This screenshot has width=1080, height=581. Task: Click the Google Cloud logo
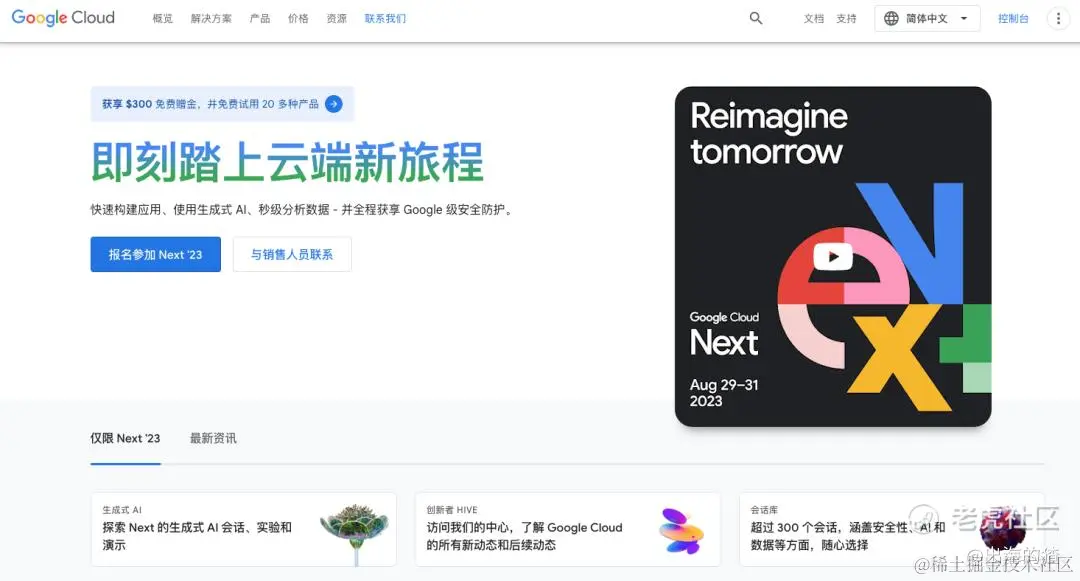[x=63, y=18]
